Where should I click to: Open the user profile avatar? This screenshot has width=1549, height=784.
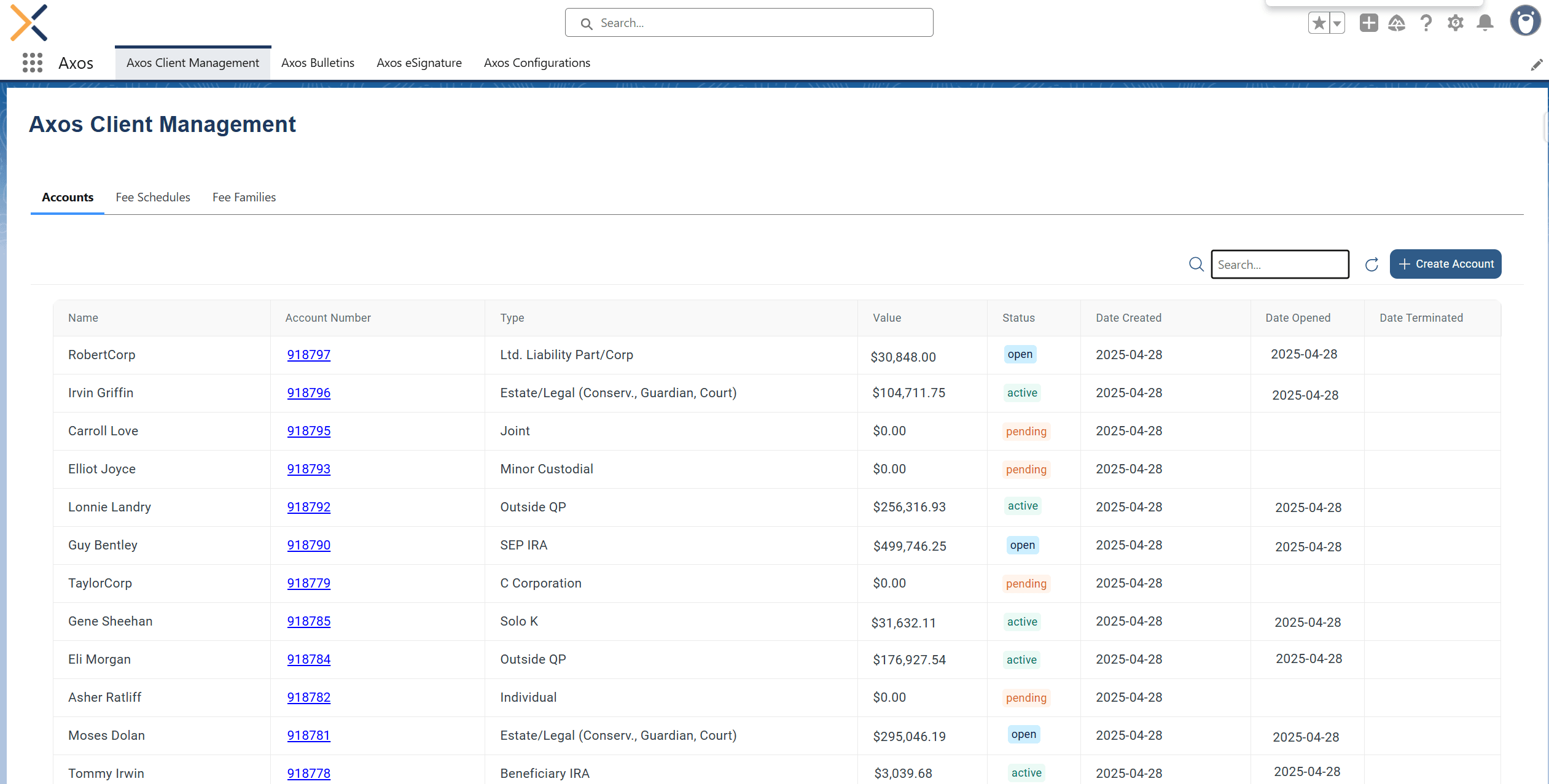pos(1526,21)
